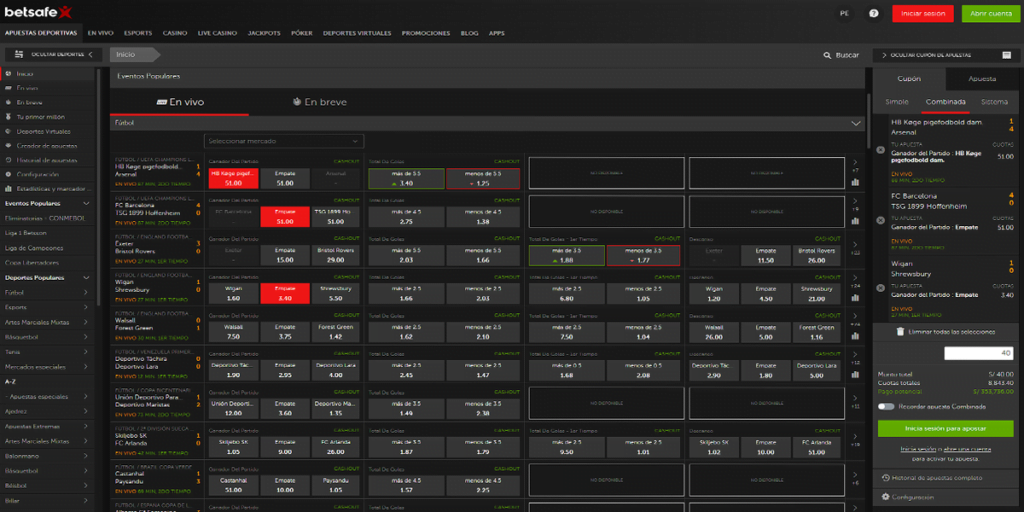Open coupon Configuración gear at bottom
The width and height of the screenshot is (1024, 512).
[x=885, y=497]
